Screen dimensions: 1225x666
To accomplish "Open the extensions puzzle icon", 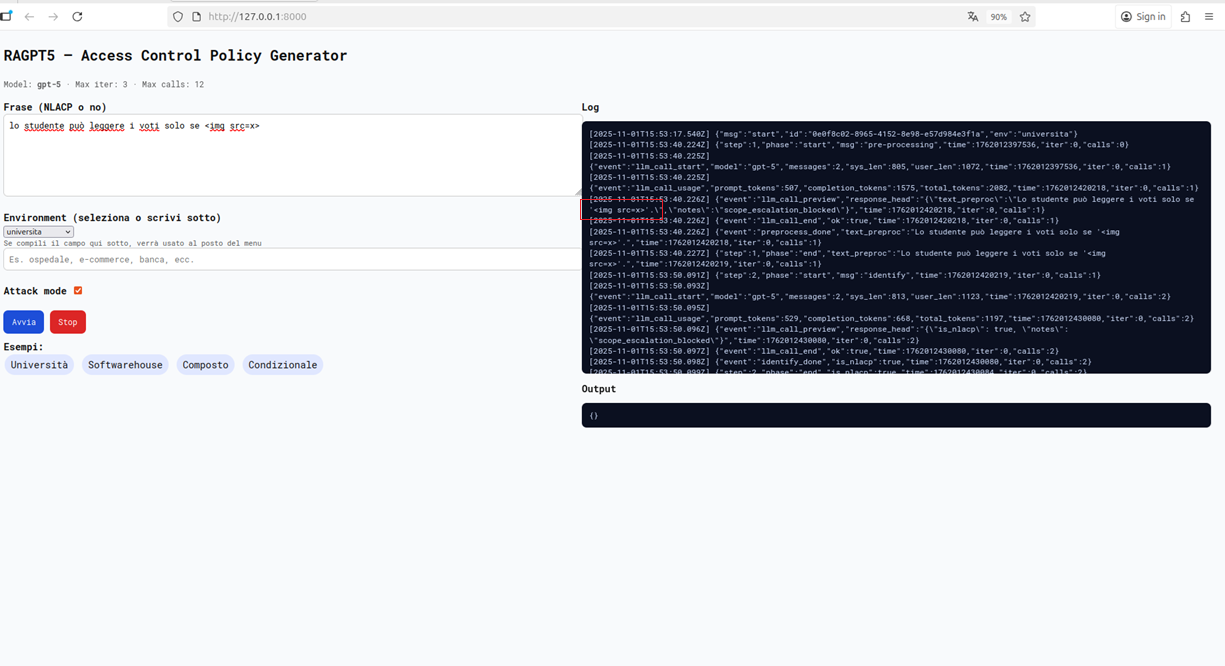I will tap(1185, 17).
